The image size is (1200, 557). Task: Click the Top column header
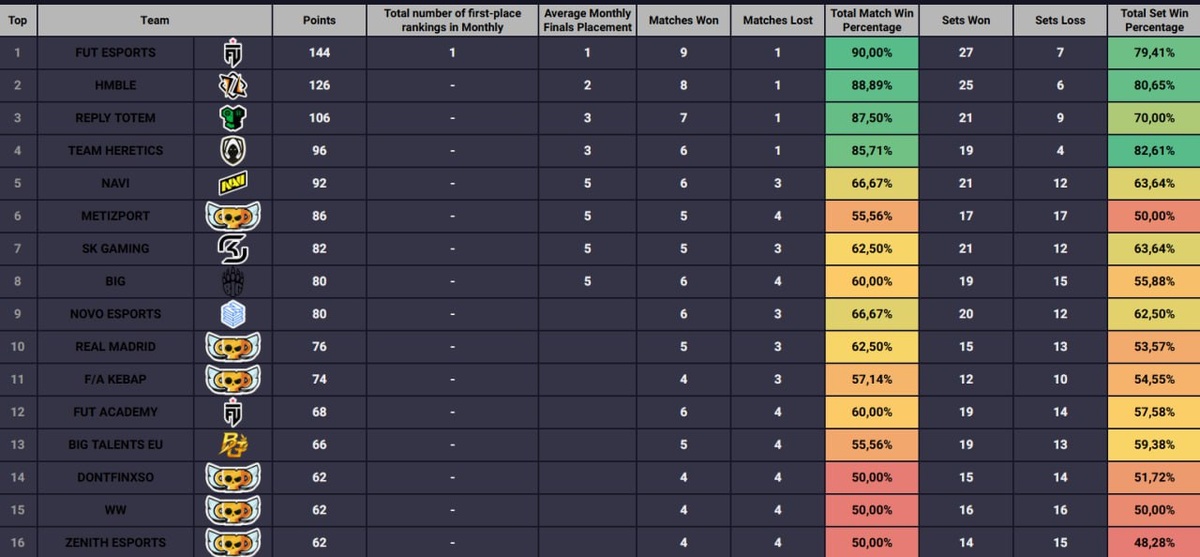pos(17,20)
